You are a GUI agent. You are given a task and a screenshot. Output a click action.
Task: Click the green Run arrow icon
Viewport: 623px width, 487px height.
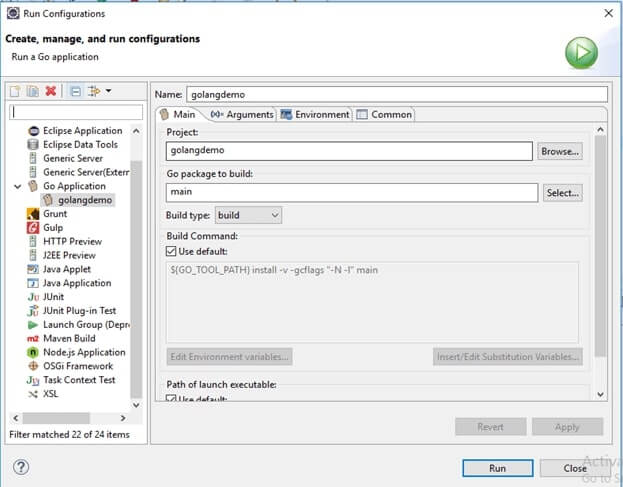[x=581, y=53]
